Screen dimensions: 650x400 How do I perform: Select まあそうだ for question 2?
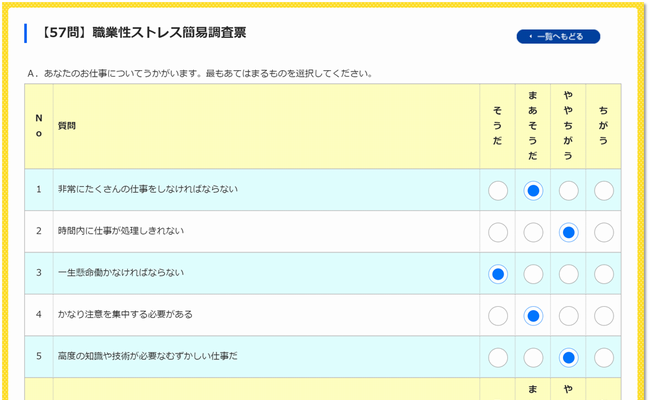(x=533, y=232)
